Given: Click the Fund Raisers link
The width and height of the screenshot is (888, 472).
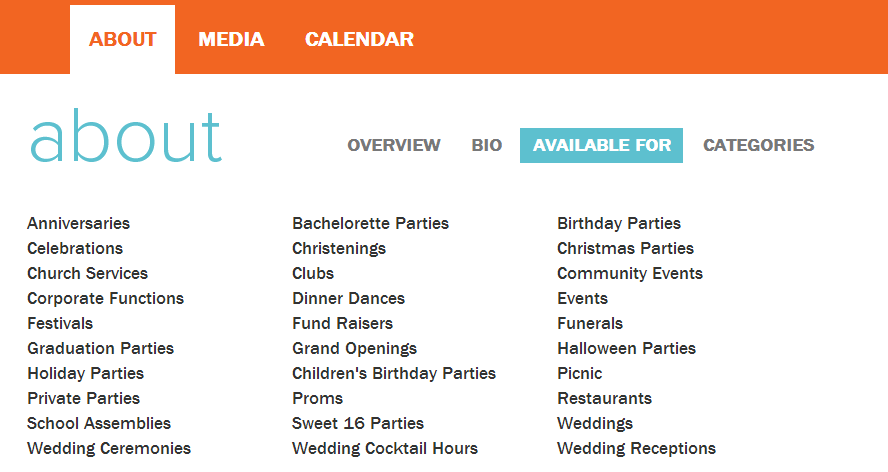Looking at the screenshot, I should (343, 323).
